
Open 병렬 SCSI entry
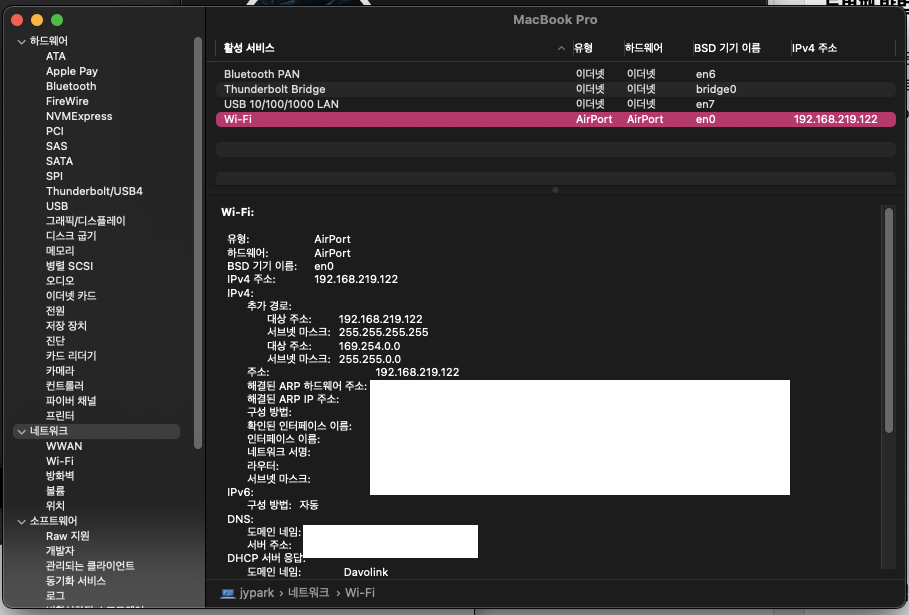coord(69,266)
